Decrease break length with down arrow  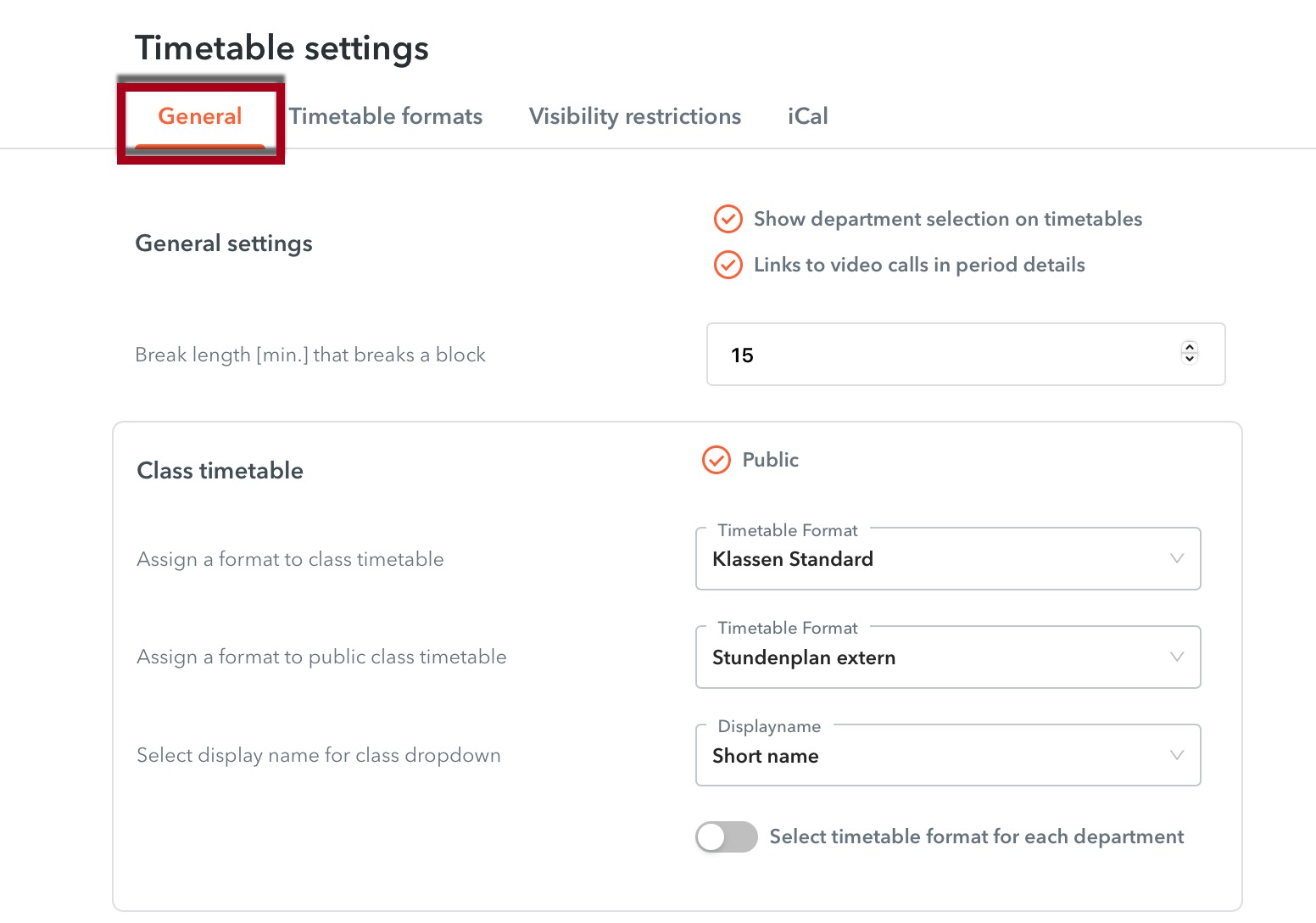(x=1190, y=359)
